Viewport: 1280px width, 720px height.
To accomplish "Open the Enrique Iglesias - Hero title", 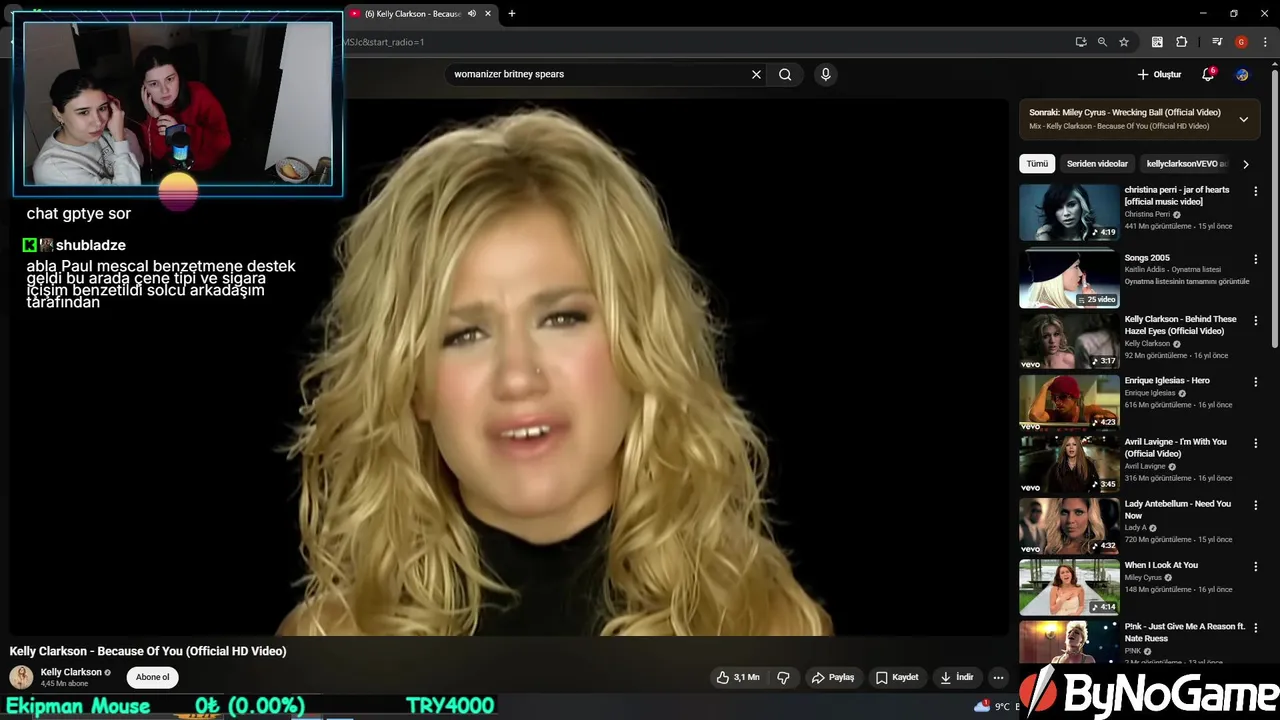I will point(1167,381).
